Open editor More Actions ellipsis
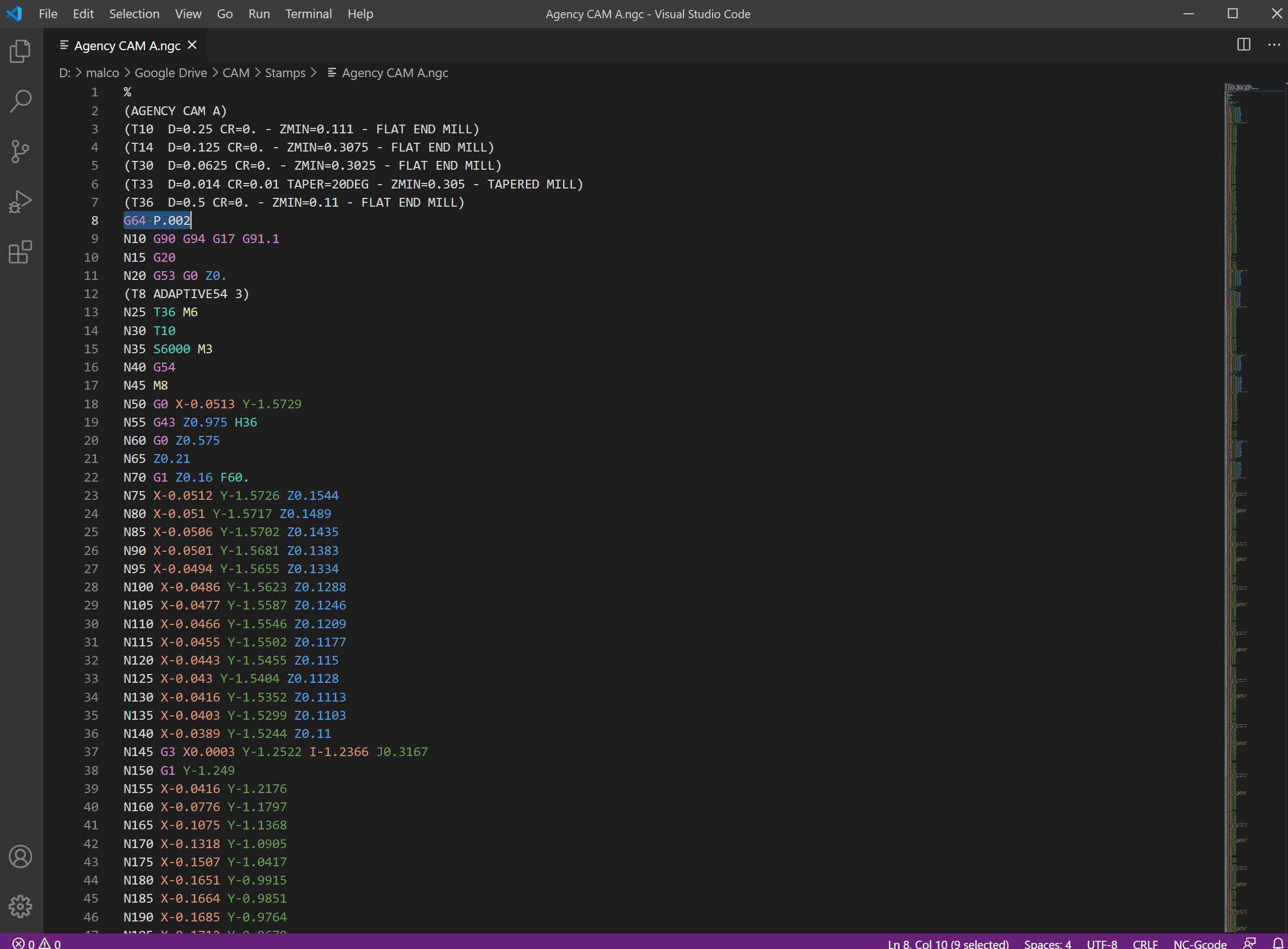1288x949 pixels. (x=1274, y=45)
